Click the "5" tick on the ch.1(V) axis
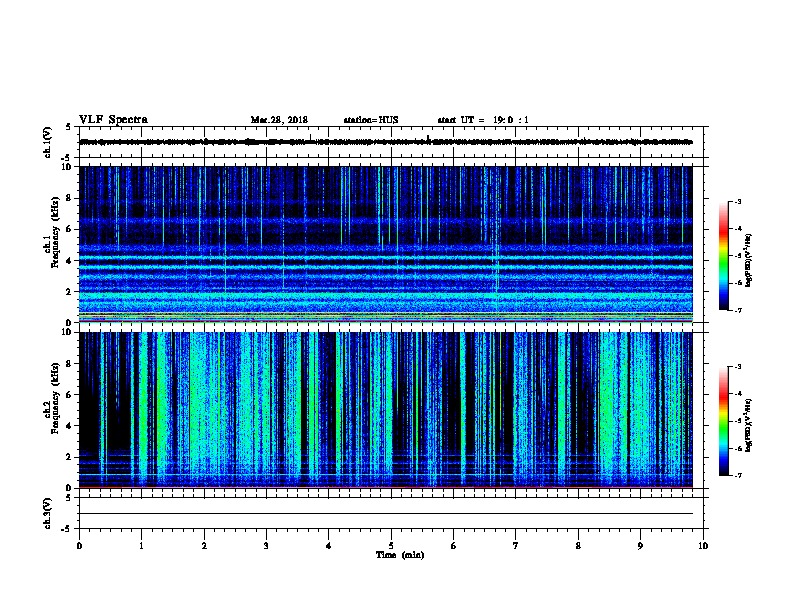792x612 pixels. (68, 127)
